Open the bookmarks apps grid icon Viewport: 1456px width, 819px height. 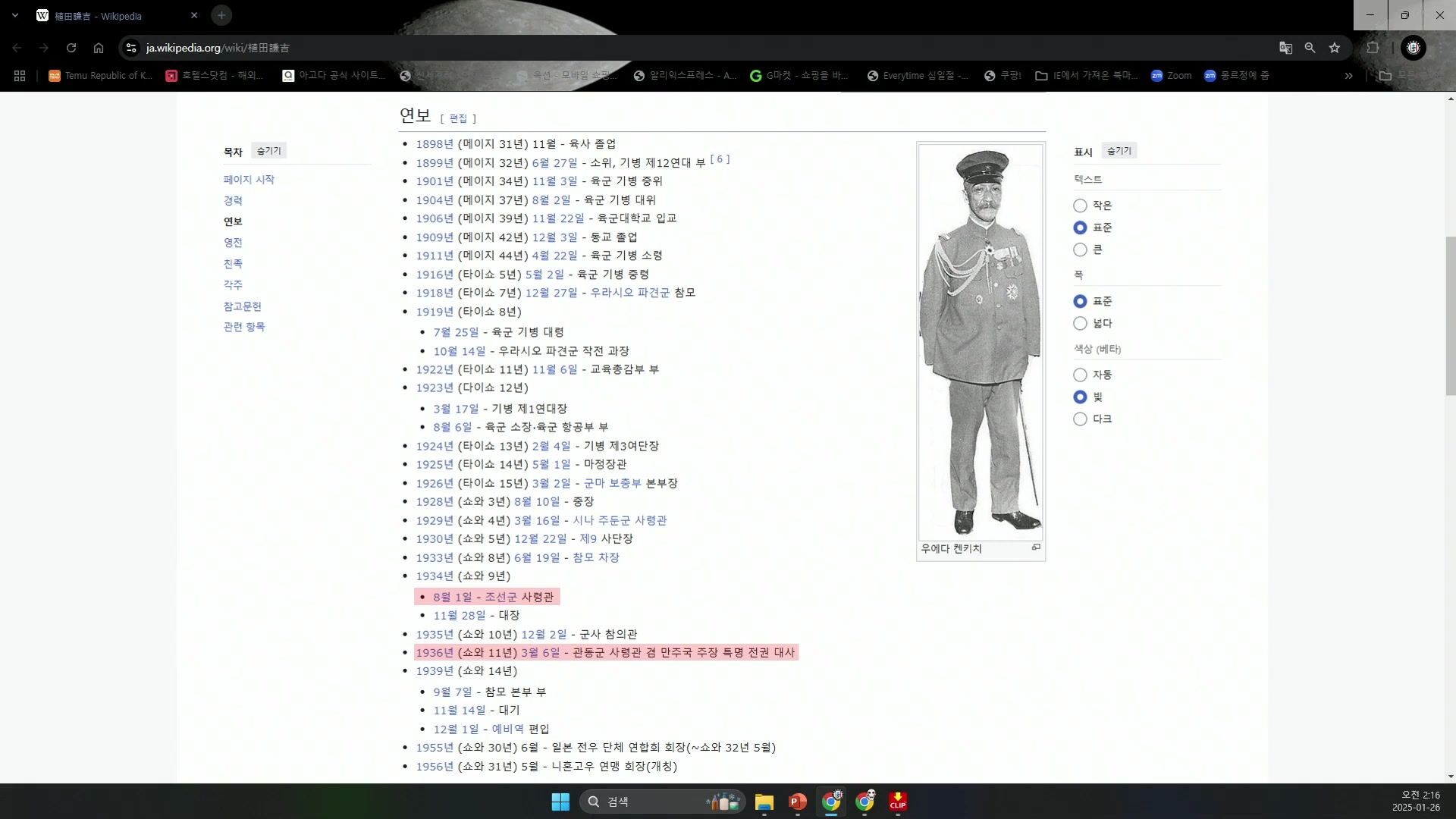pyautogui.click(x=20, y=76)
